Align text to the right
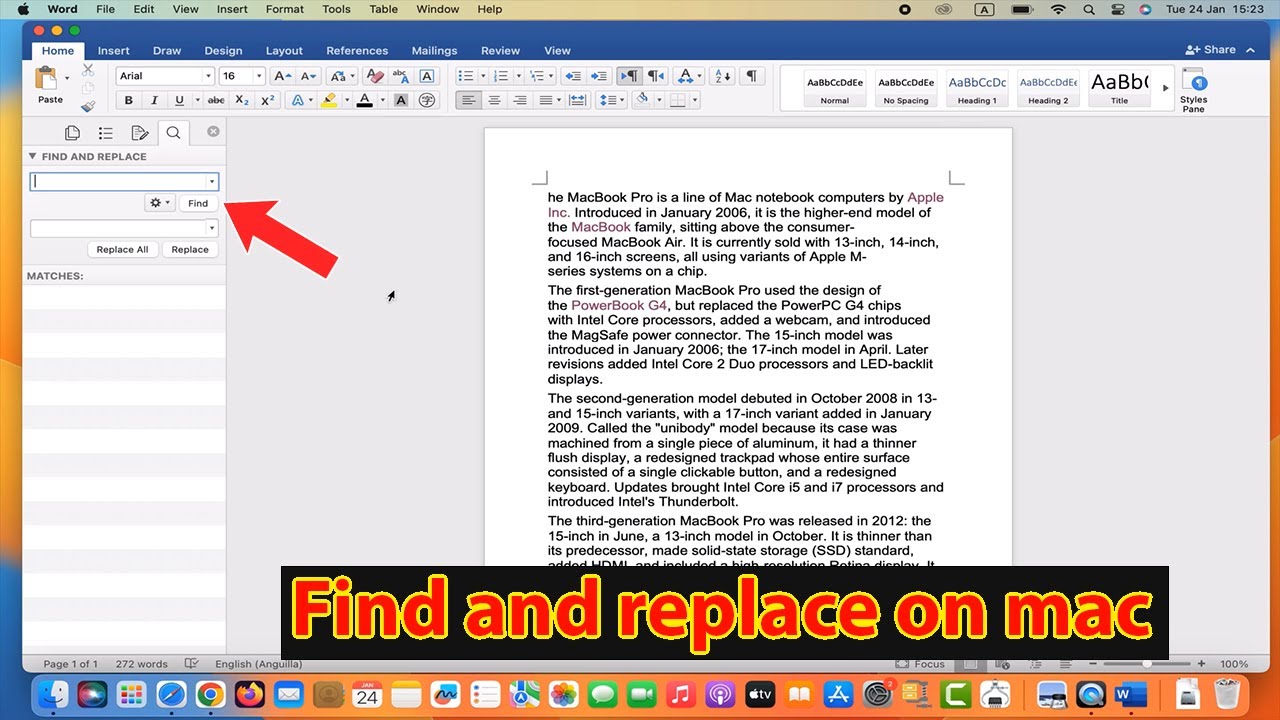Screen dimensions: 1280x720 coord(519,100)
